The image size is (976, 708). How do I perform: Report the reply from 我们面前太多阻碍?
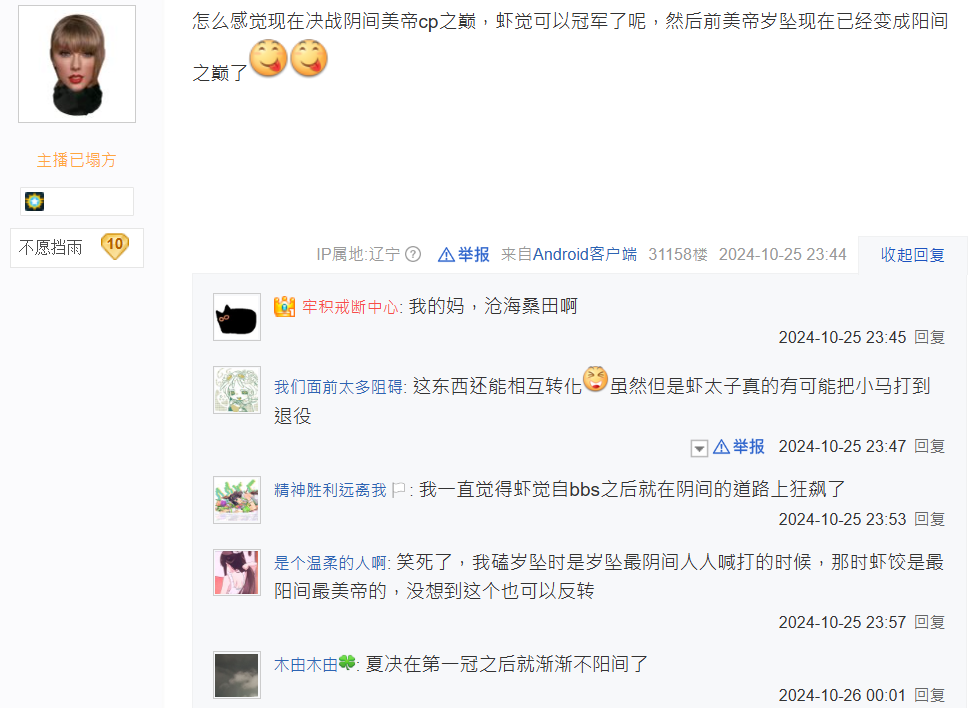[739, 446]
